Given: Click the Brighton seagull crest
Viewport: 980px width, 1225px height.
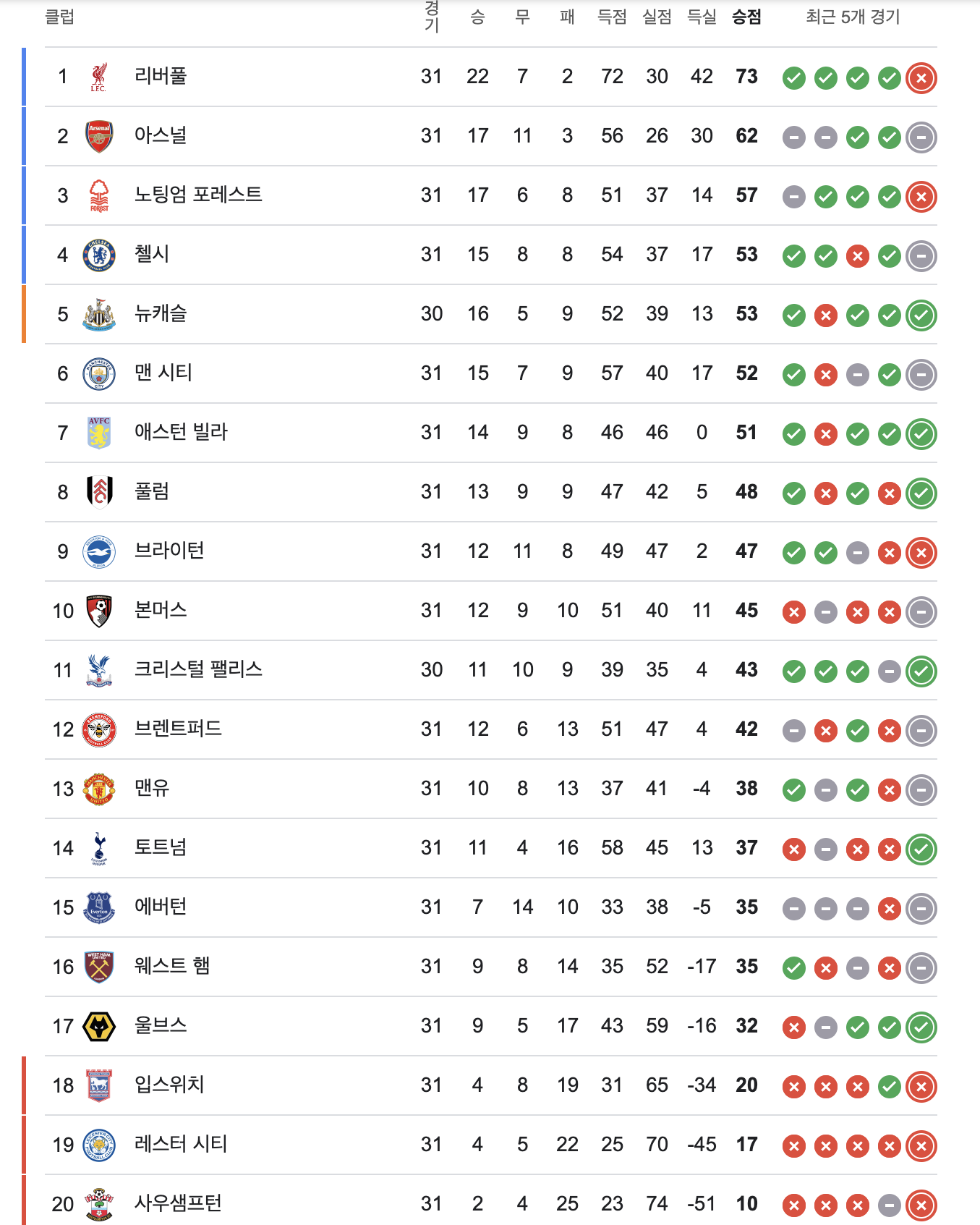Looking at the screenshot, I should click(99, 551).
